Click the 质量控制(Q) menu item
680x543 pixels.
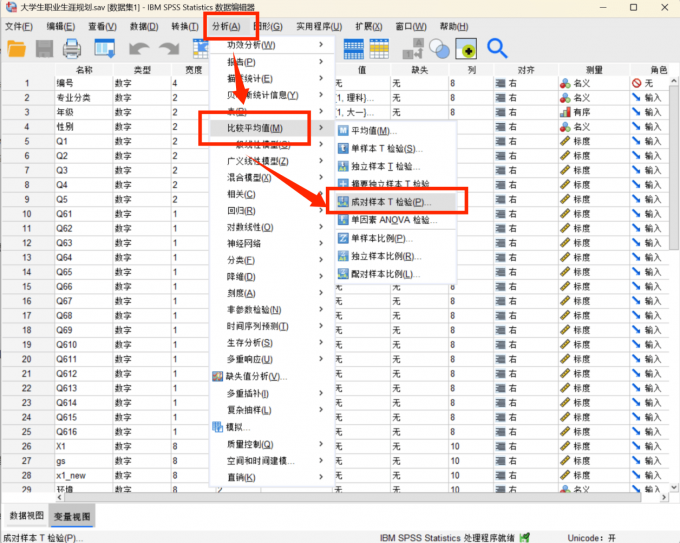(272, 444)
